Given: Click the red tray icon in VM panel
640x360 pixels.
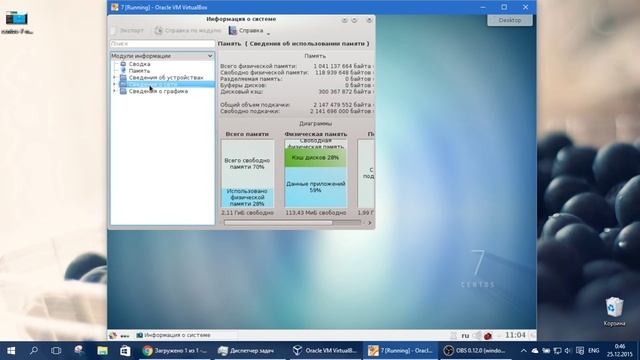Looking at the screenshot, I should (x=488, y=336).
